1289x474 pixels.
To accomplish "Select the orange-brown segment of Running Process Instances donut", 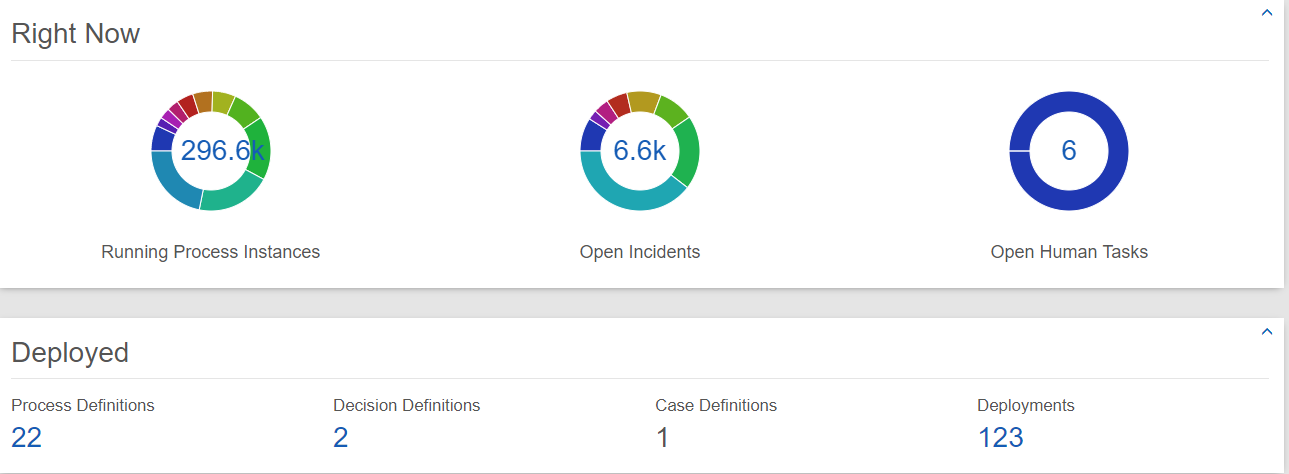I will 203,102.
